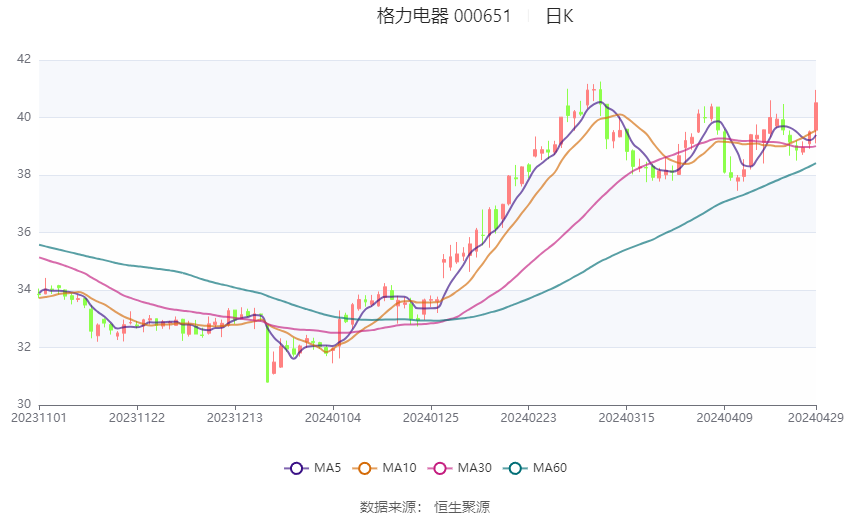Click x-axis date label 20231213
850x517 pixels.
point(235,418)
